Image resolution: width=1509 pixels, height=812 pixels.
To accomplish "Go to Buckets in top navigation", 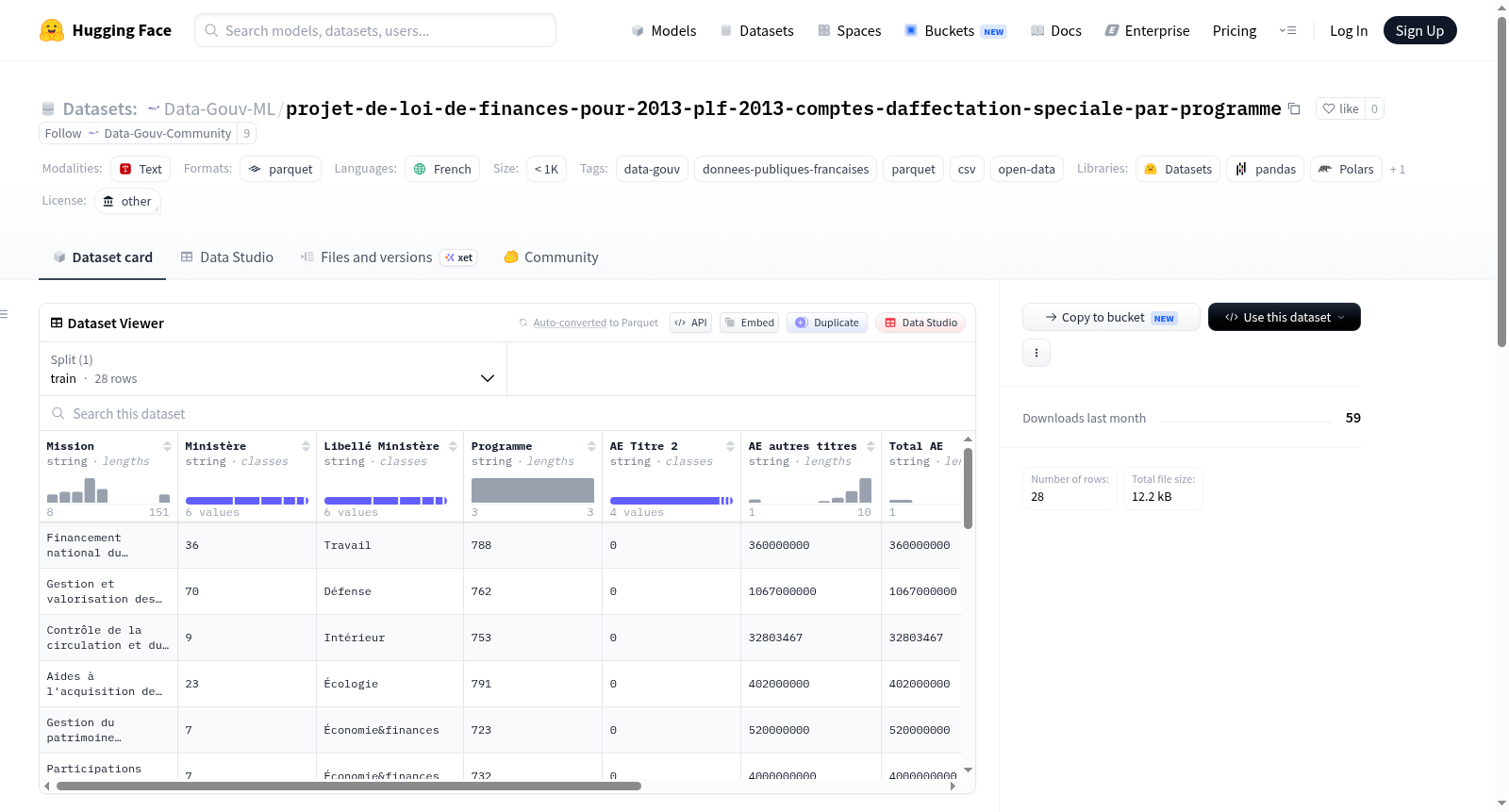I will pos(955,30).
